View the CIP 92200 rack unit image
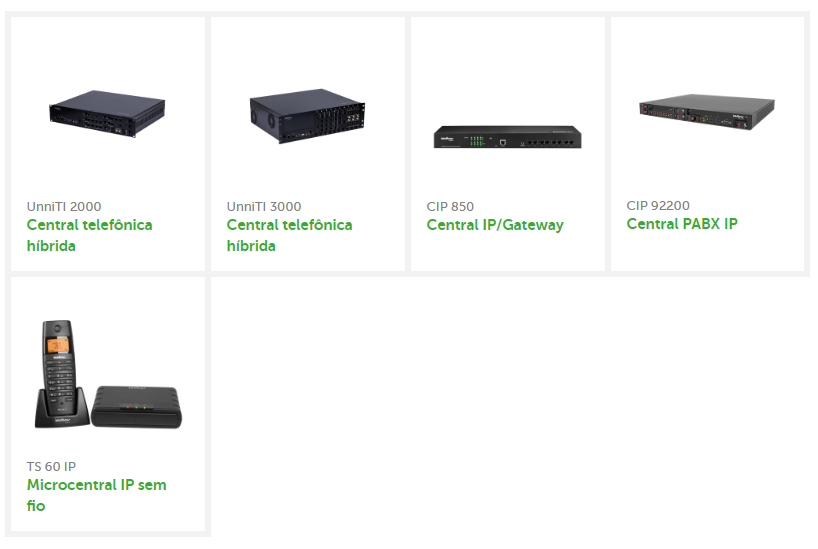Image resolution: width=818 pixels, height=549 pixels. (707, 112)
